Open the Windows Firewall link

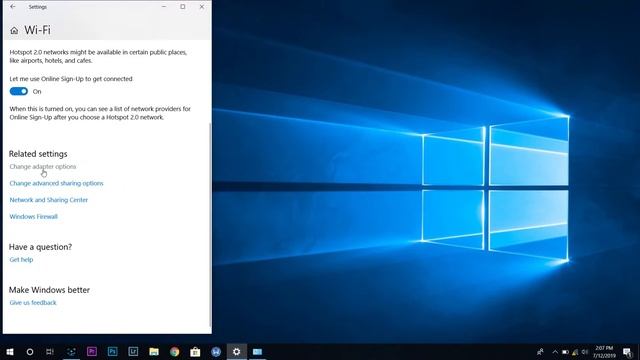pyautogui.click(x=33, y=217)
